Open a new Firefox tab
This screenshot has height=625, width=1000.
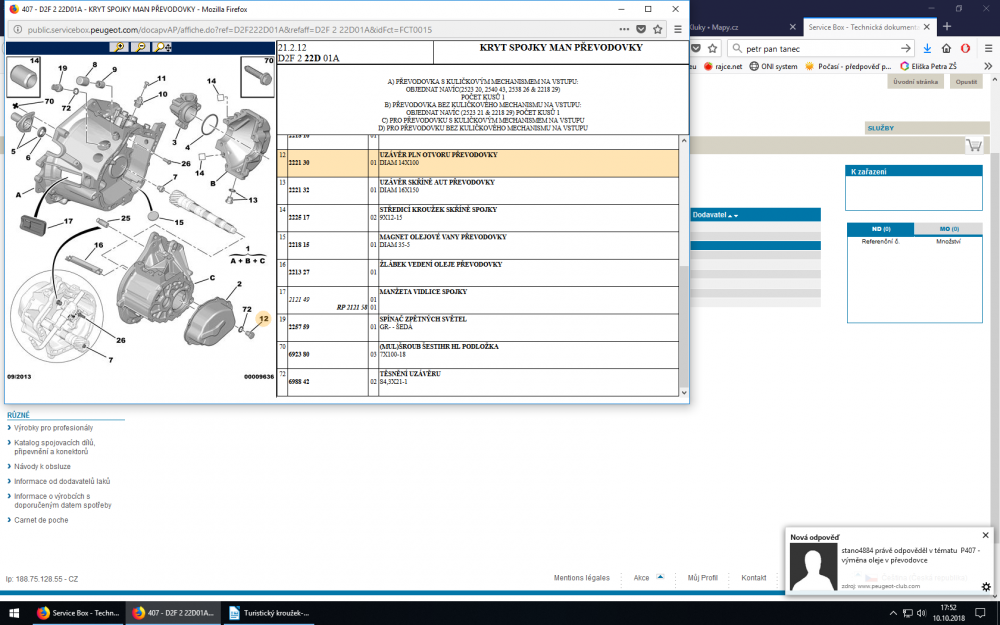(947, 27)
